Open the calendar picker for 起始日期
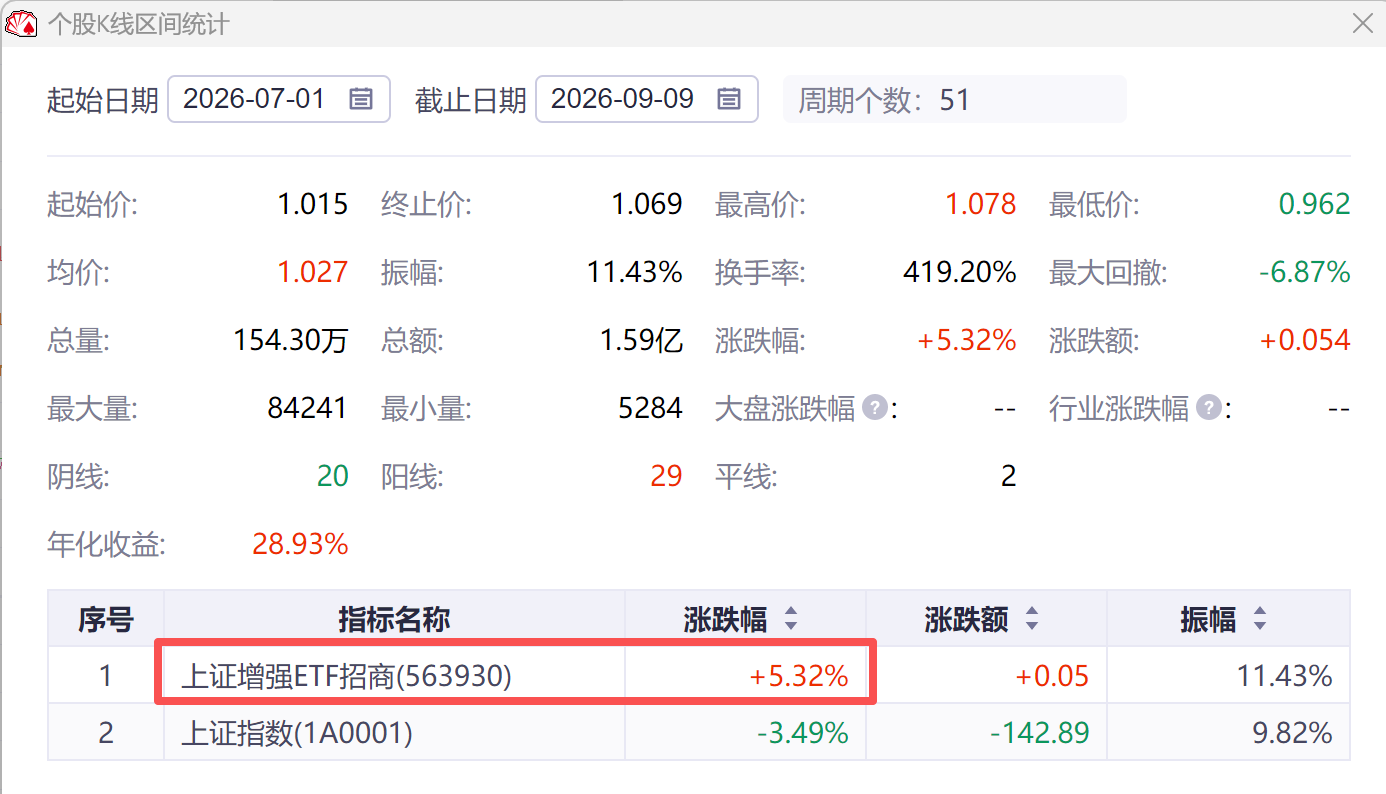The width and height of the screenshot is (1386, 794). 361,98
